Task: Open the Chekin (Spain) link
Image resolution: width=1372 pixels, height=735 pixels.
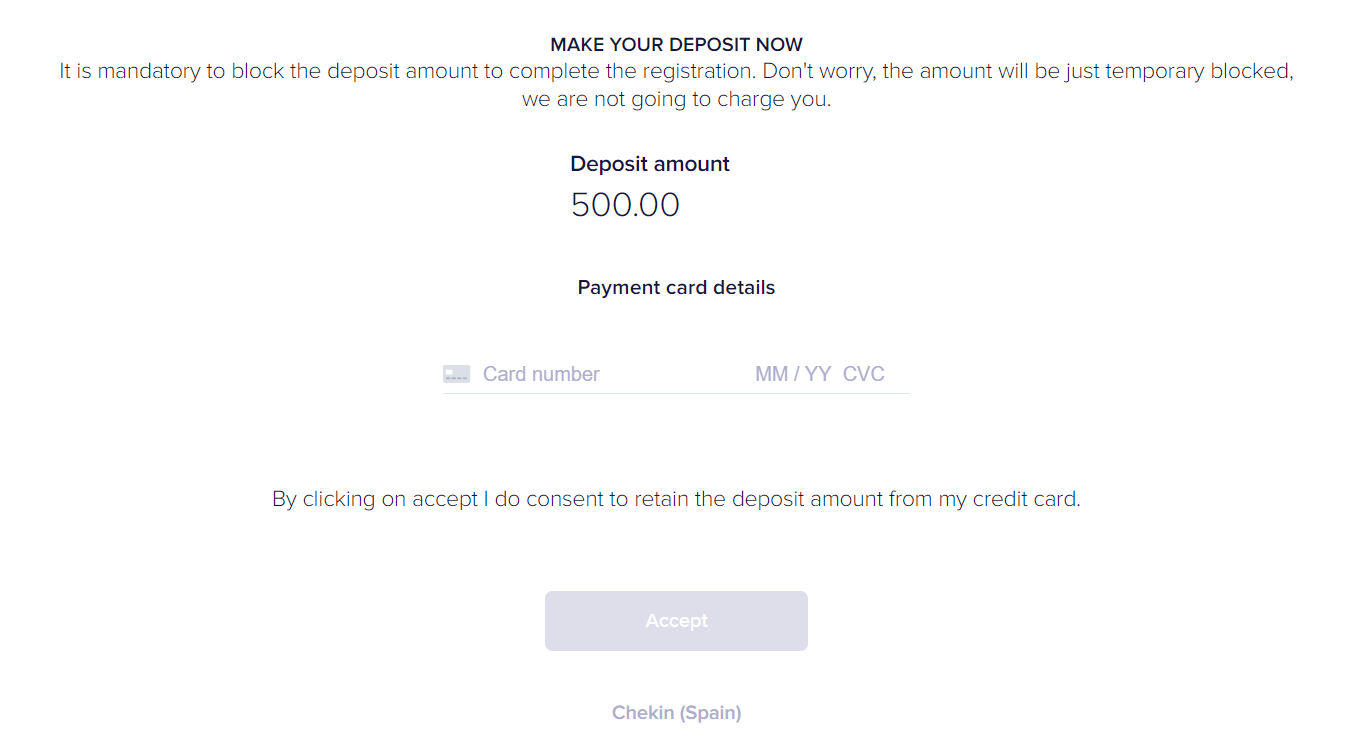Action: click(x=676, y=713)
